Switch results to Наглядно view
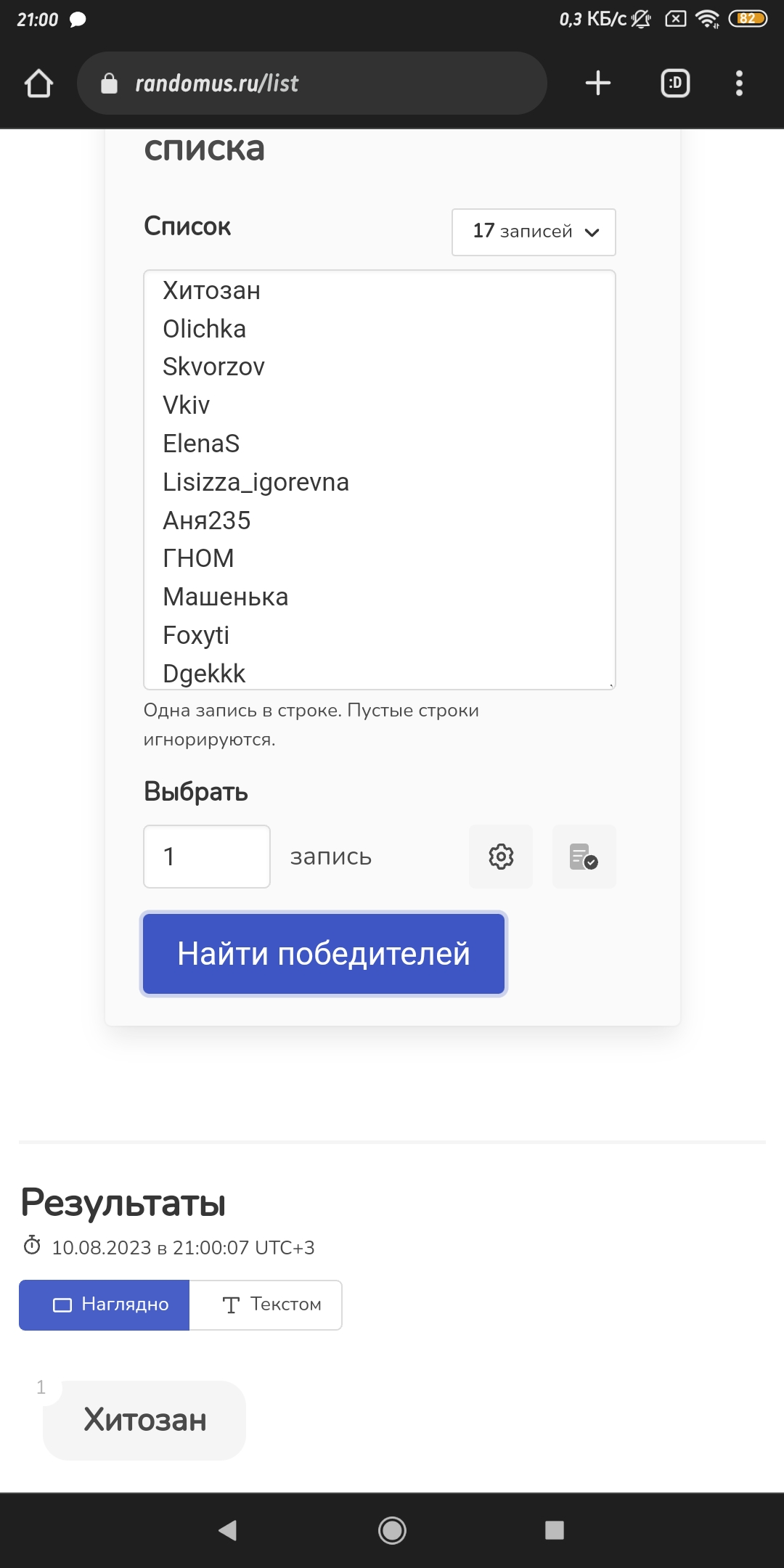 104,1305
